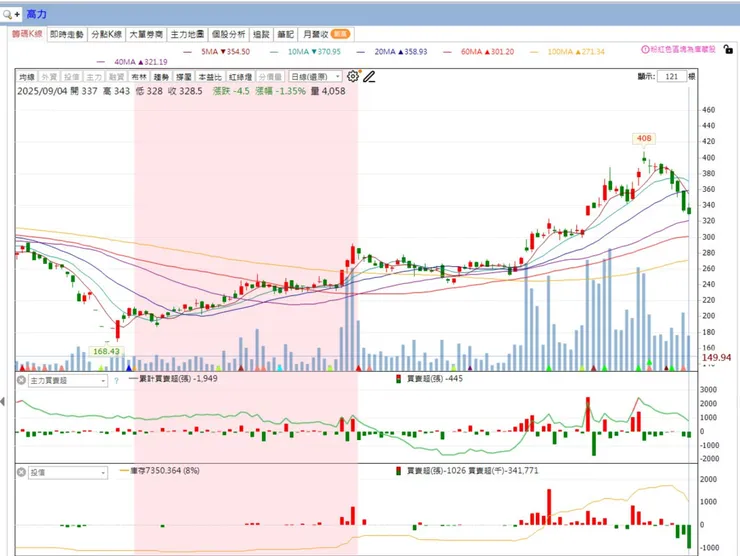This screenshot has height=556, width=740.
Task: Click the 149.94 price label on axis
Action: click(716, 358)
